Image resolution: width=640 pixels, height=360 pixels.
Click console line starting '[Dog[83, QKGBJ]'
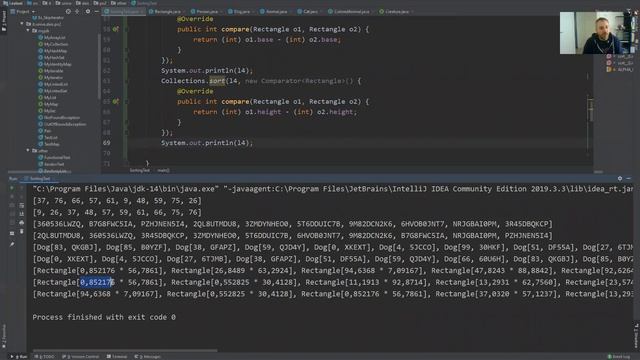(x=333, y=247)
